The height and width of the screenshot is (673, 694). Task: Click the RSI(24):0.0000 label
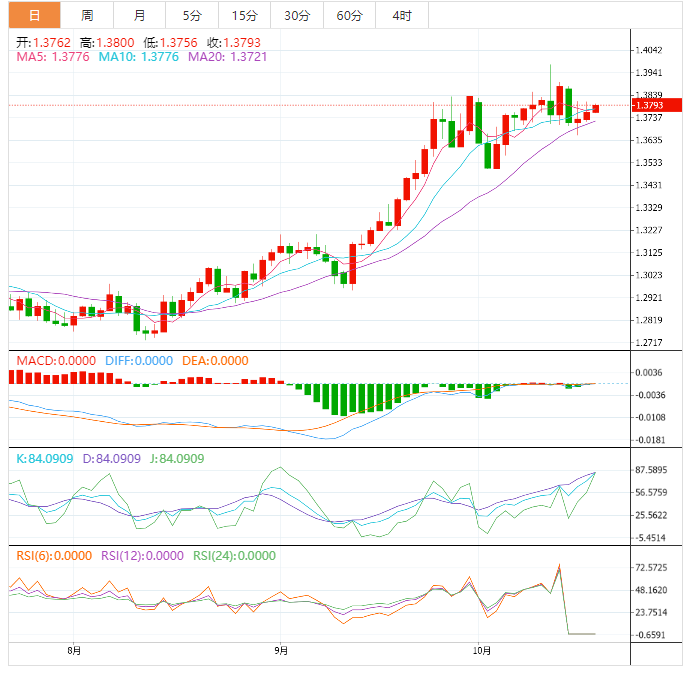235,556
